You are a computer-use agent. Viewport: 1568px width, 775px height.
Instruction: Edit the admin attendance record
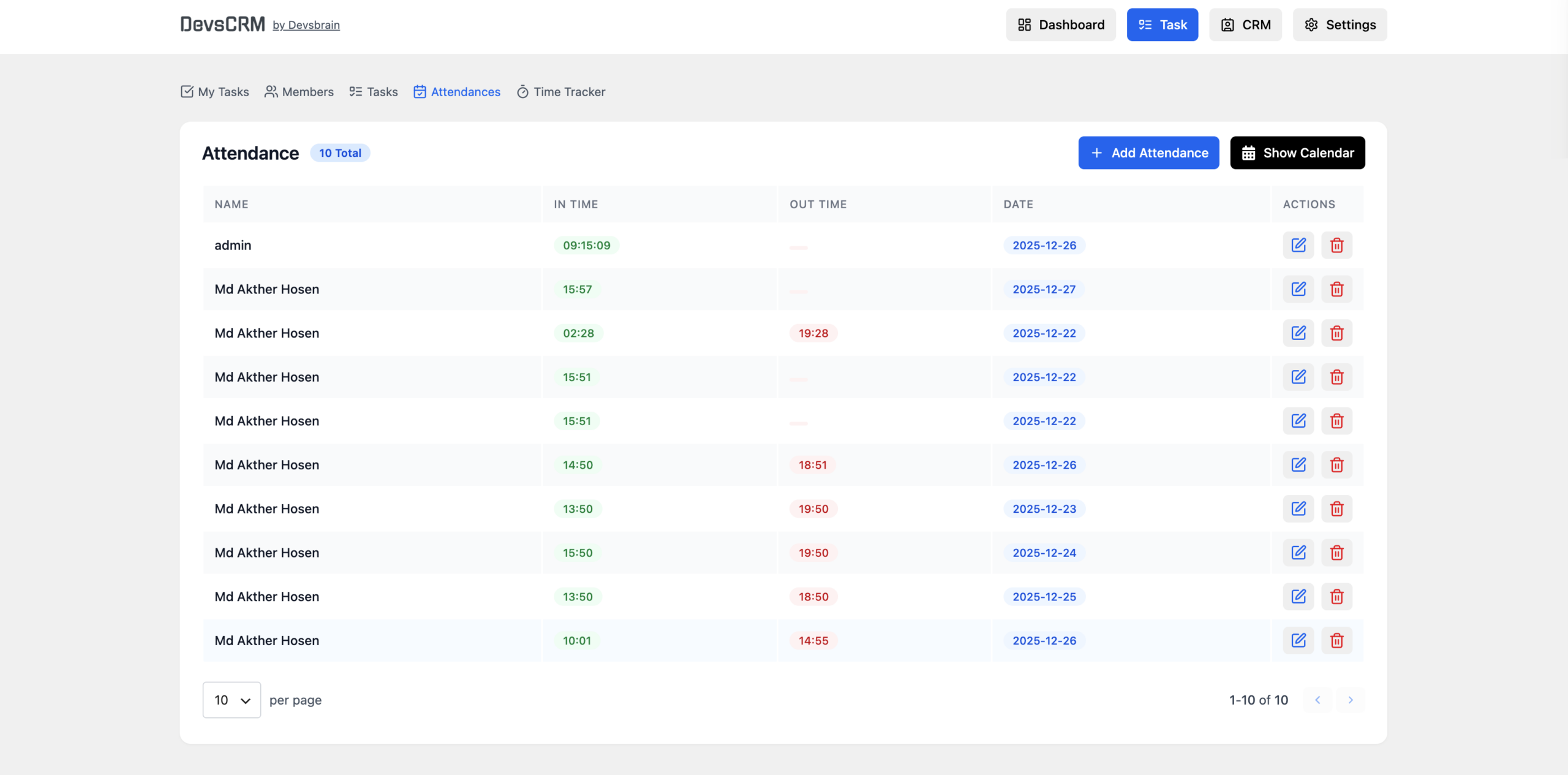point(1298,245)
